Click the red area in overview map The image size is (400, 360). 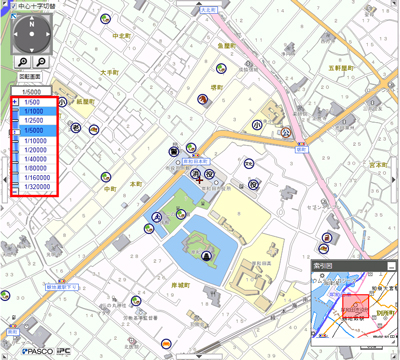click(356, 306)
